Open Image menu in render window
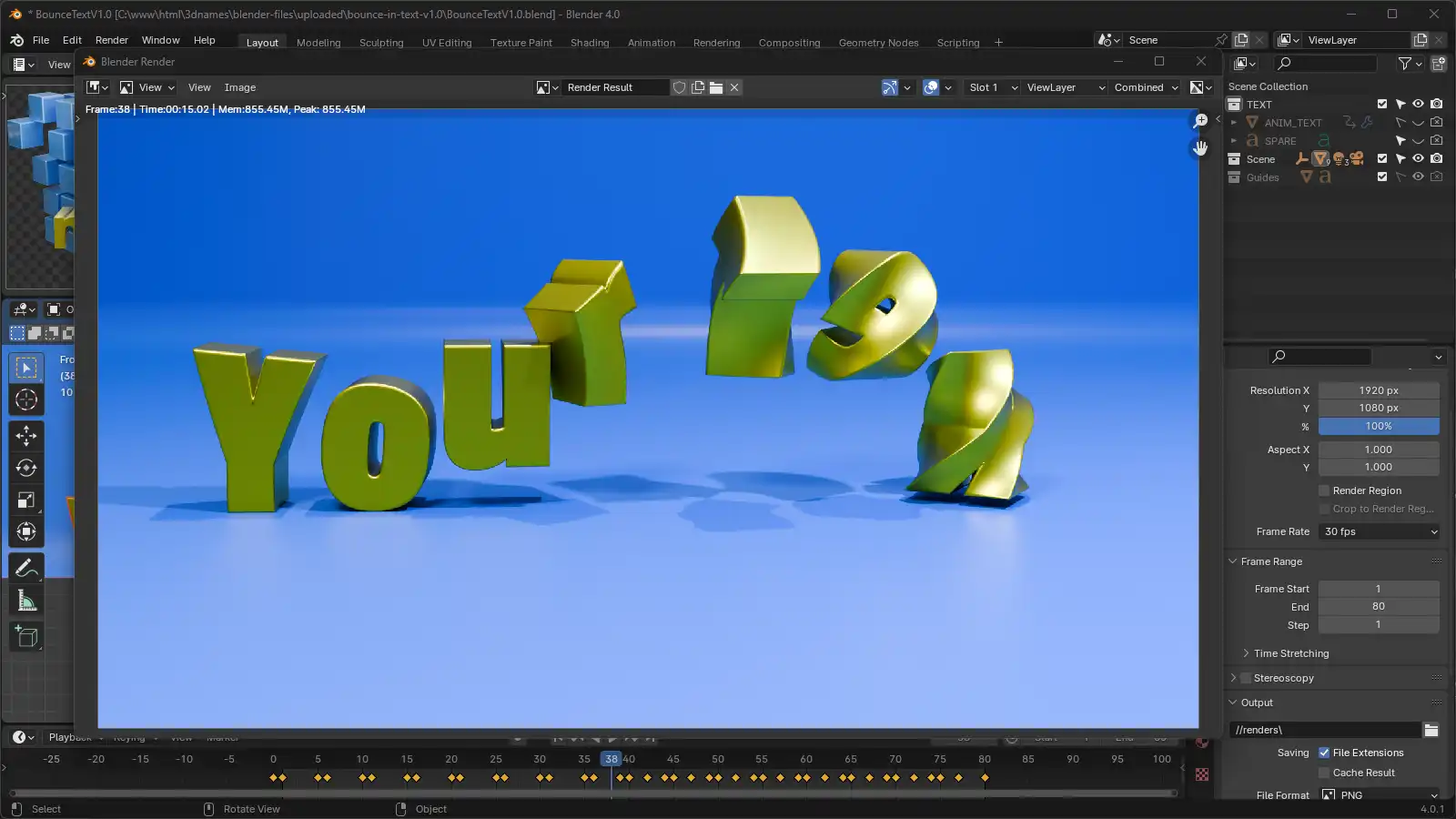 point(240,87)
